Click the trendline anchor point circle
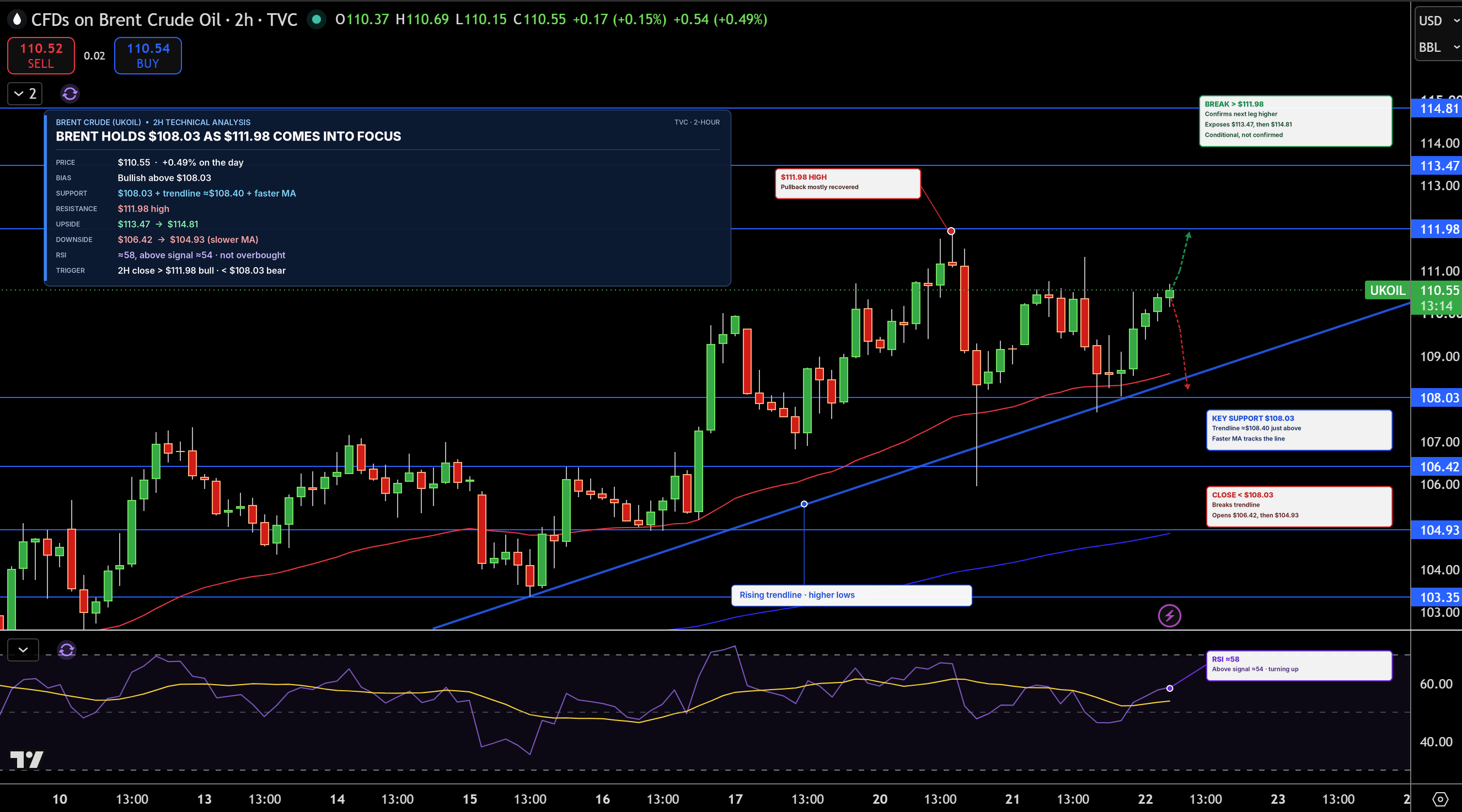Image resolution: width=1462 pixels, height=812 pixels. (804, 504)
